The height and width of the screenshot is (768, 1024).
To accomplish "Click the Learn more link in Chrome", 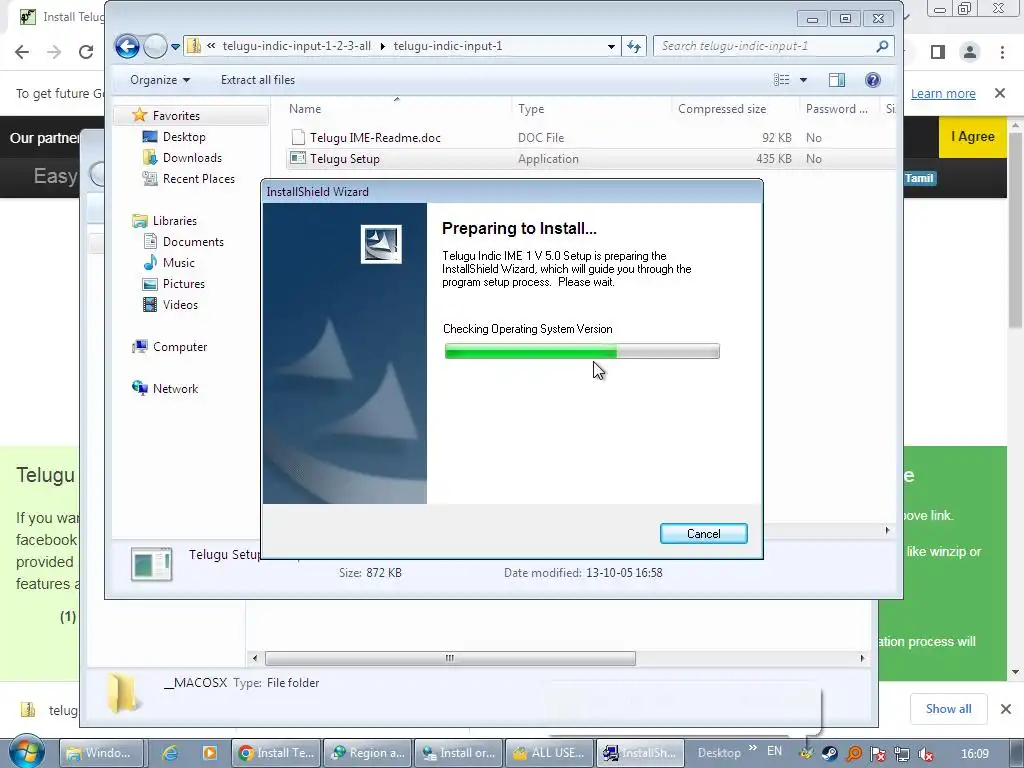I will (943, 93).
